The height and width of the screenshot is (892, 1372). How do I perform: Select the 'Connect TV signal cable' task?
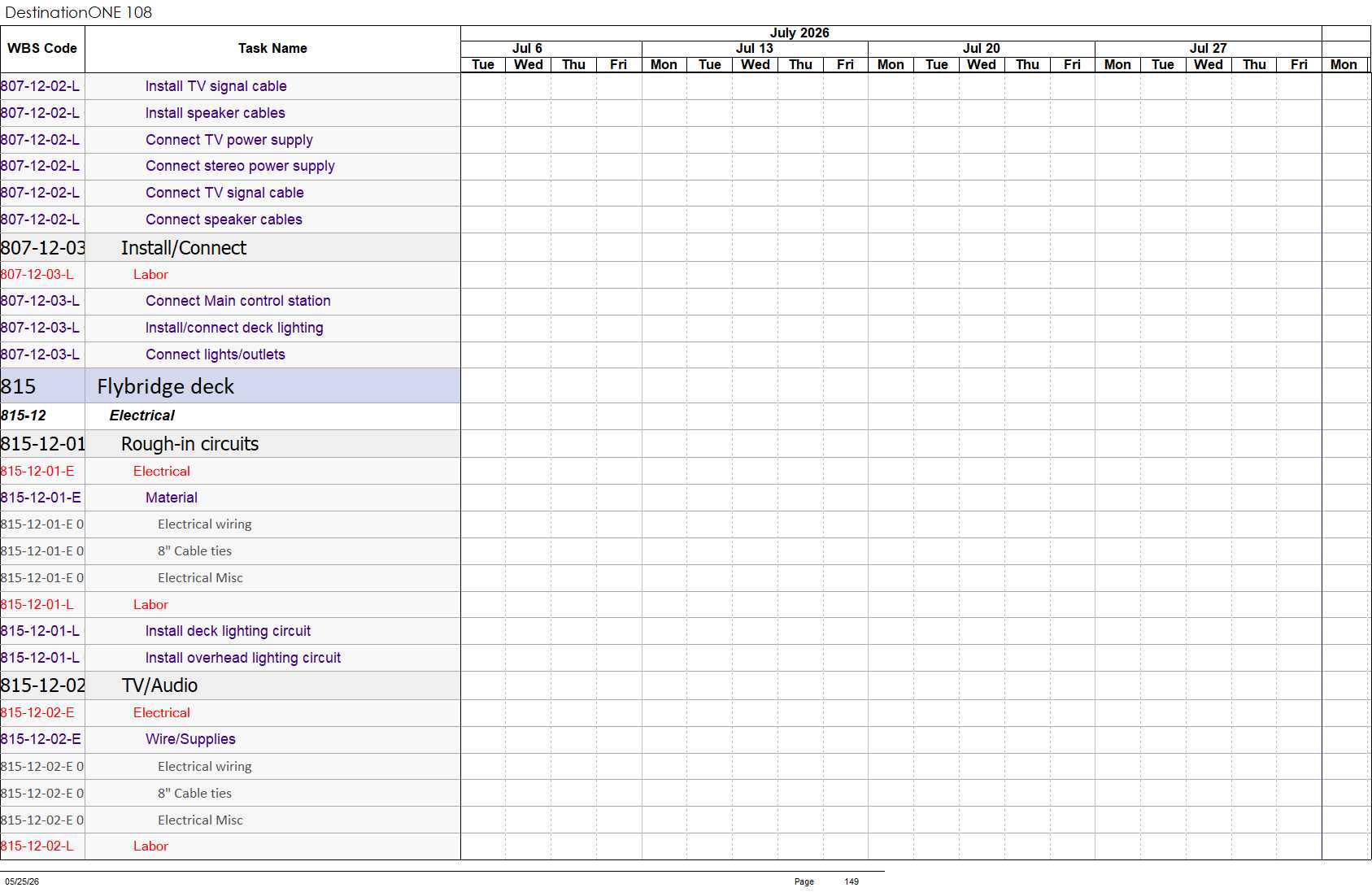(x=224, y=193)
